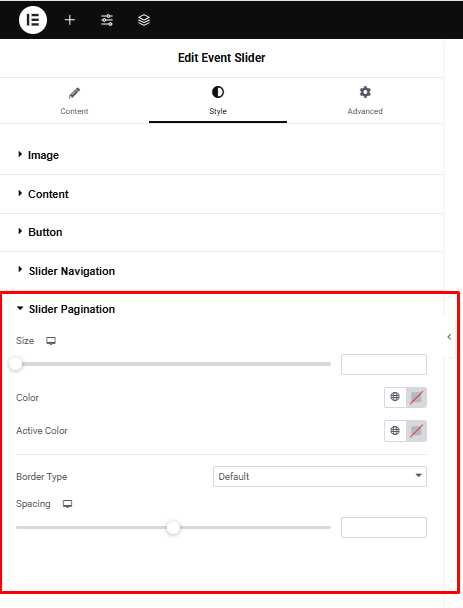The image size is (463, 608).
Task: Toggle responsive device icon next to Size
Action: [51, 341]
